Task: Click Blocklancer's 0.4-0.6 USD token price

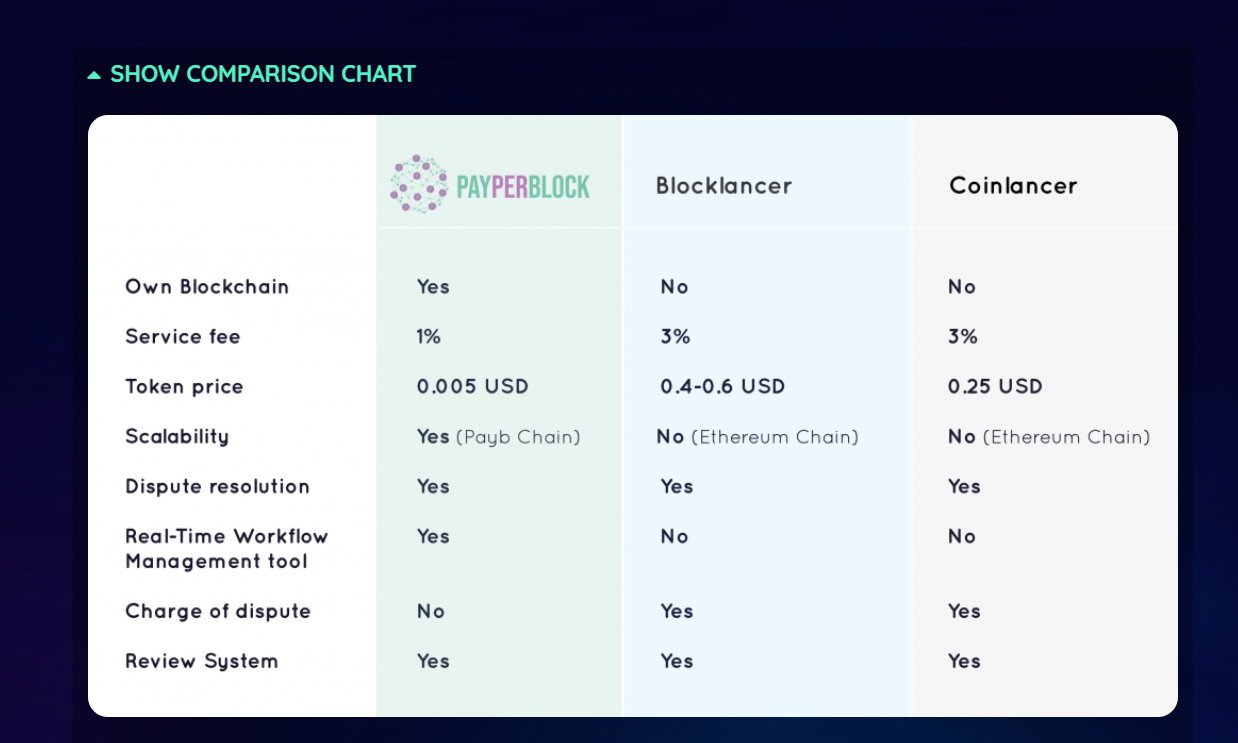Action: (x=723, y=387)
